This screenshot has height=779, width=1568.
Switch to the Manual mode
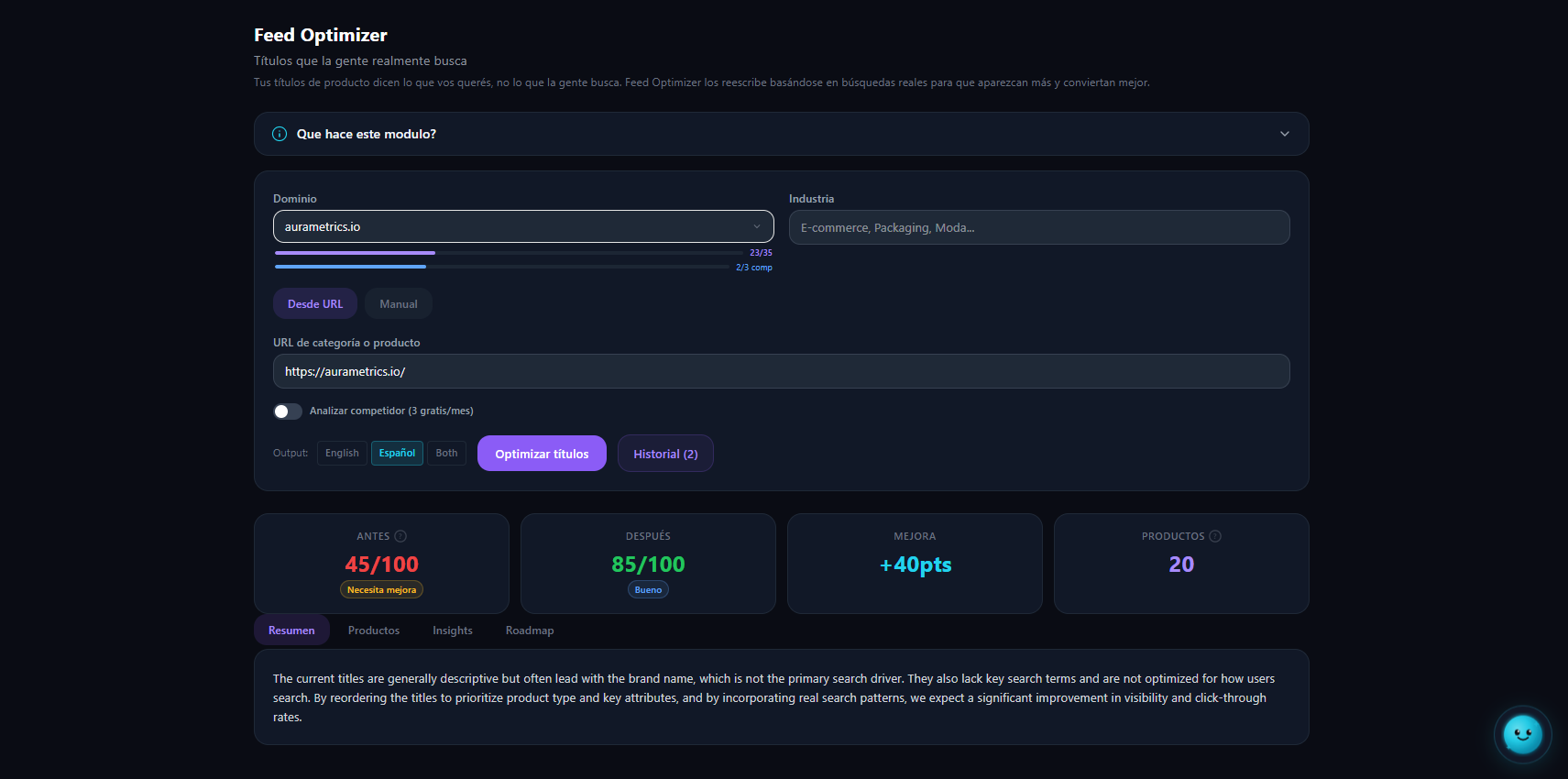coord(399,303)
